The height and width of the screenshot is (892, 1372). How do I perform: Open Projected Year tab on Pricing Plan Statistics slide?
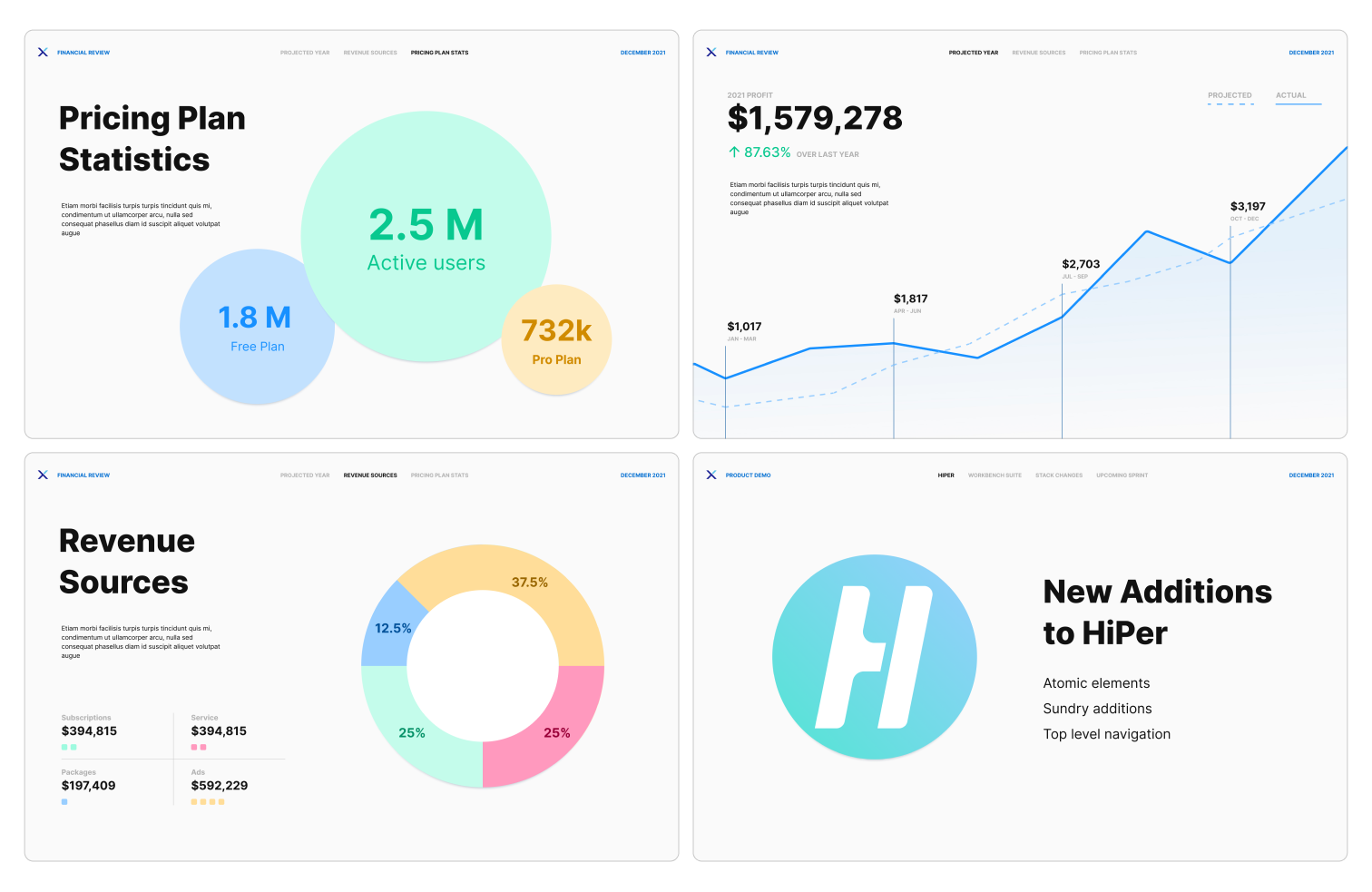305,53
